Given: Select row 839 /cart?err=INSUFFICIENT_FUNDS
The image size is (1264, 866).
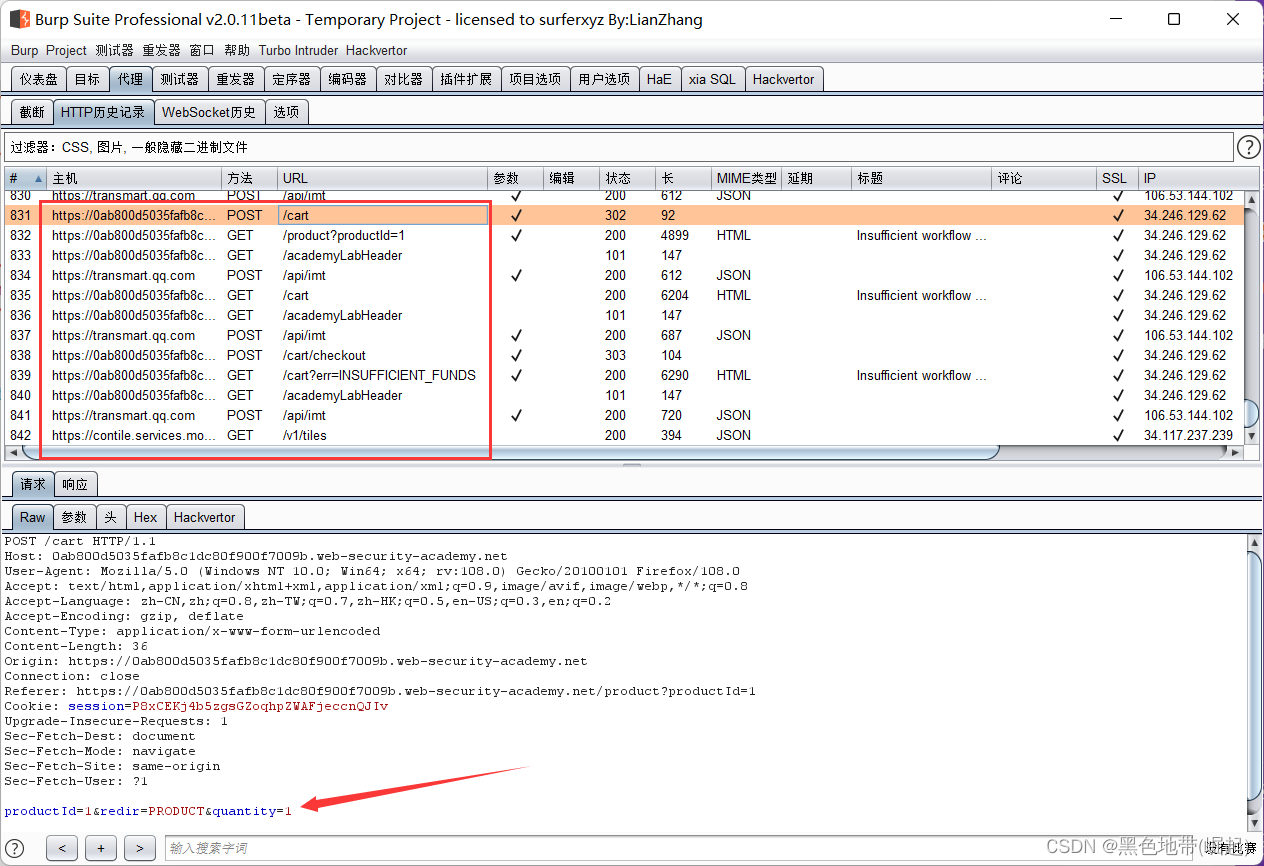Looking at the screenshot, I should 624,375.
